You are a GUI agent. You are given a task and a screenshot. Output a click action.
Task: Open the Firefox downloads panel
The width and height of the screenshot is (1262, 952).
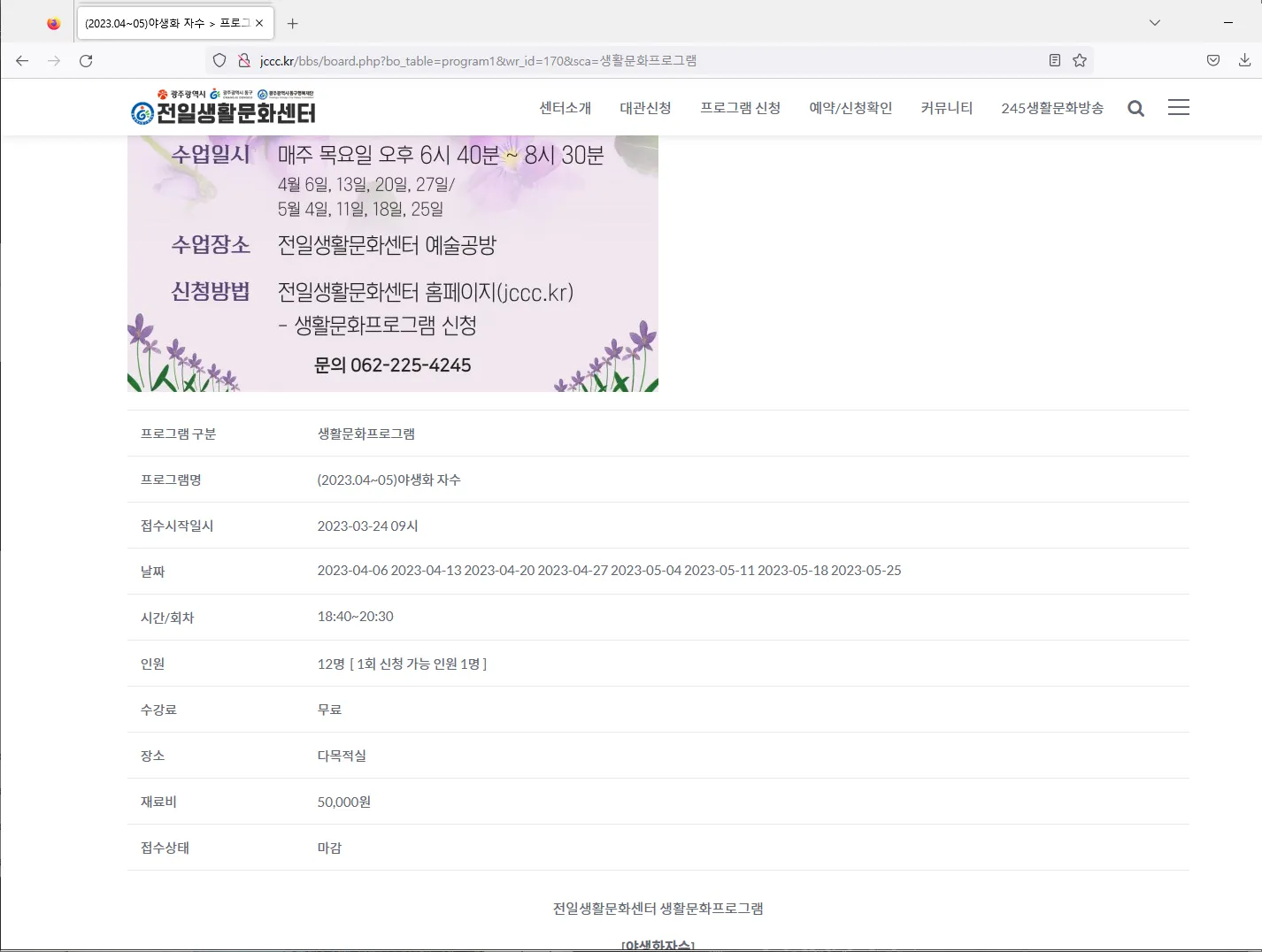click(1244, 60)
